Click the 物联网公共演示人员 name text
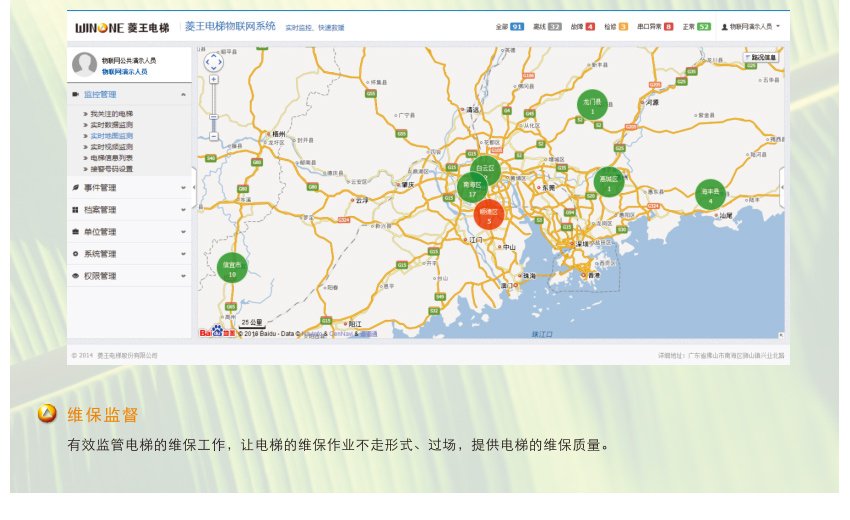This screenshot has width=850, height=520. (129, 61)
